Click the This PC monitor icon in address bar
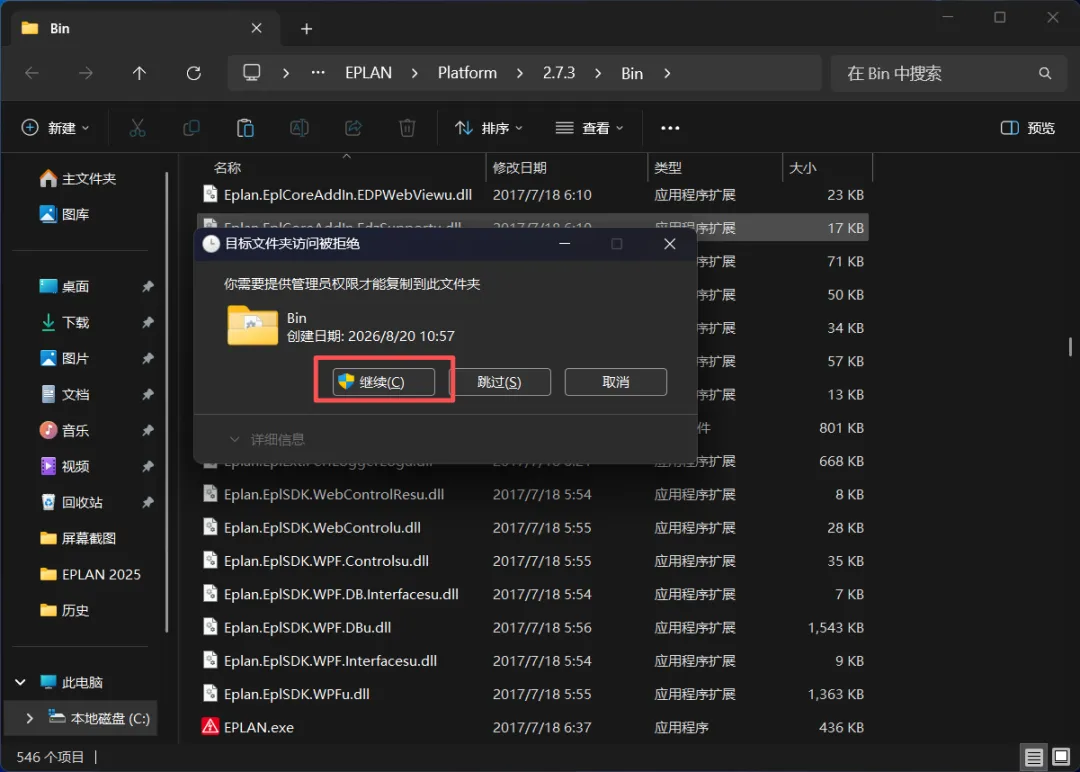1080x772 pixels. (251, 72)
